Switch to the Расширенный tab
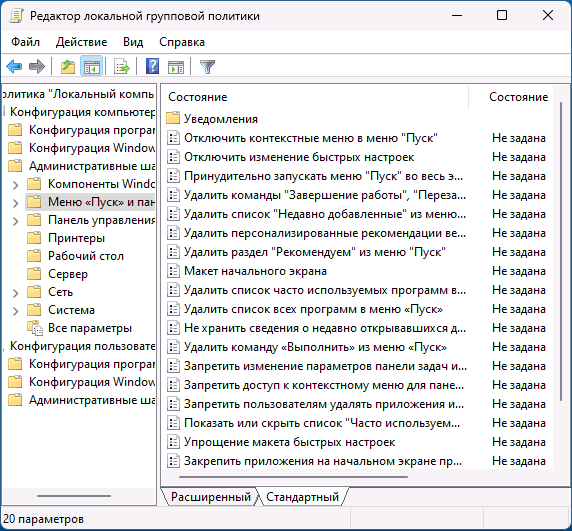The width and height of the screenshot is (572, 531). (210, 497)
